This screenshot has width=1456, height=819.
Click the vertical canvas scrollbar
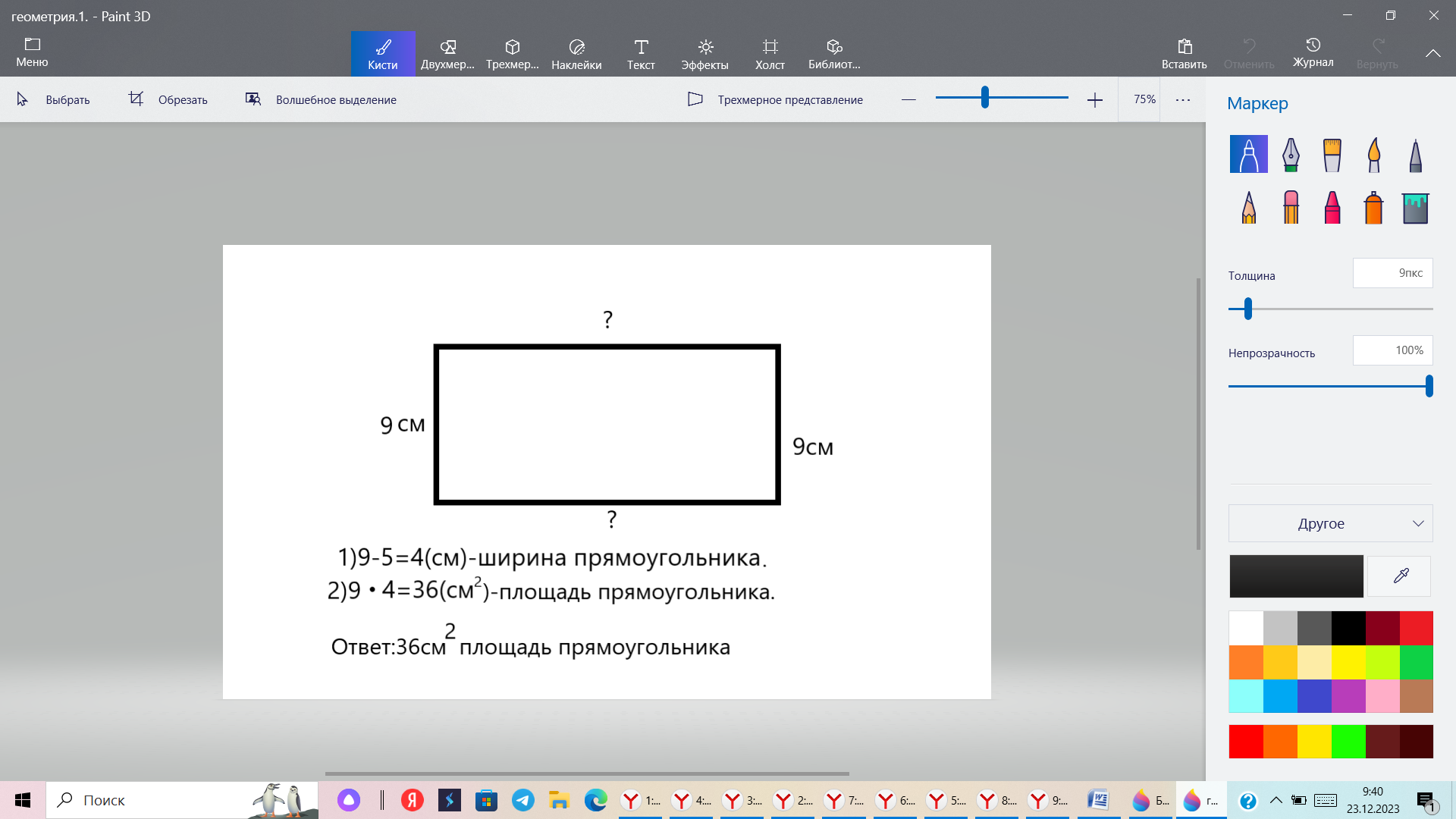(1198, 414)
